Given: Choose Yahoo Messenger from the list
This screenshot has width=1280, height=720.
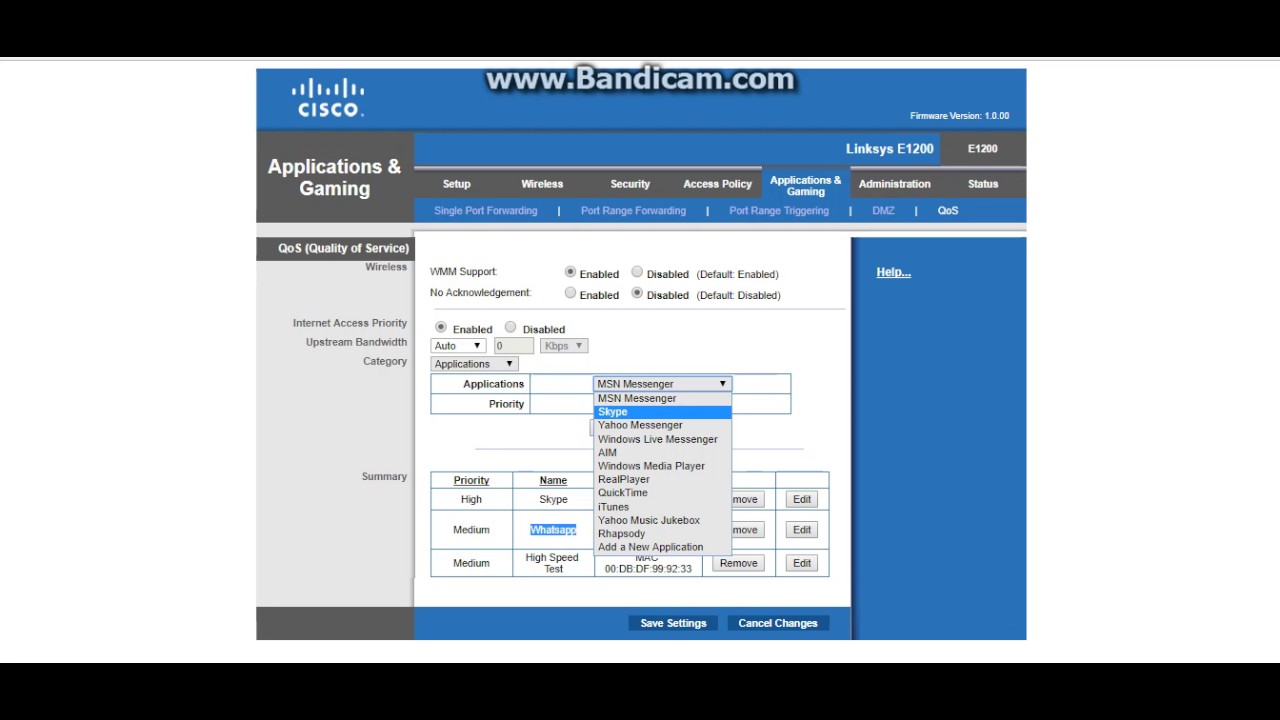Looking at the screenshot, I should coord(663,425).
